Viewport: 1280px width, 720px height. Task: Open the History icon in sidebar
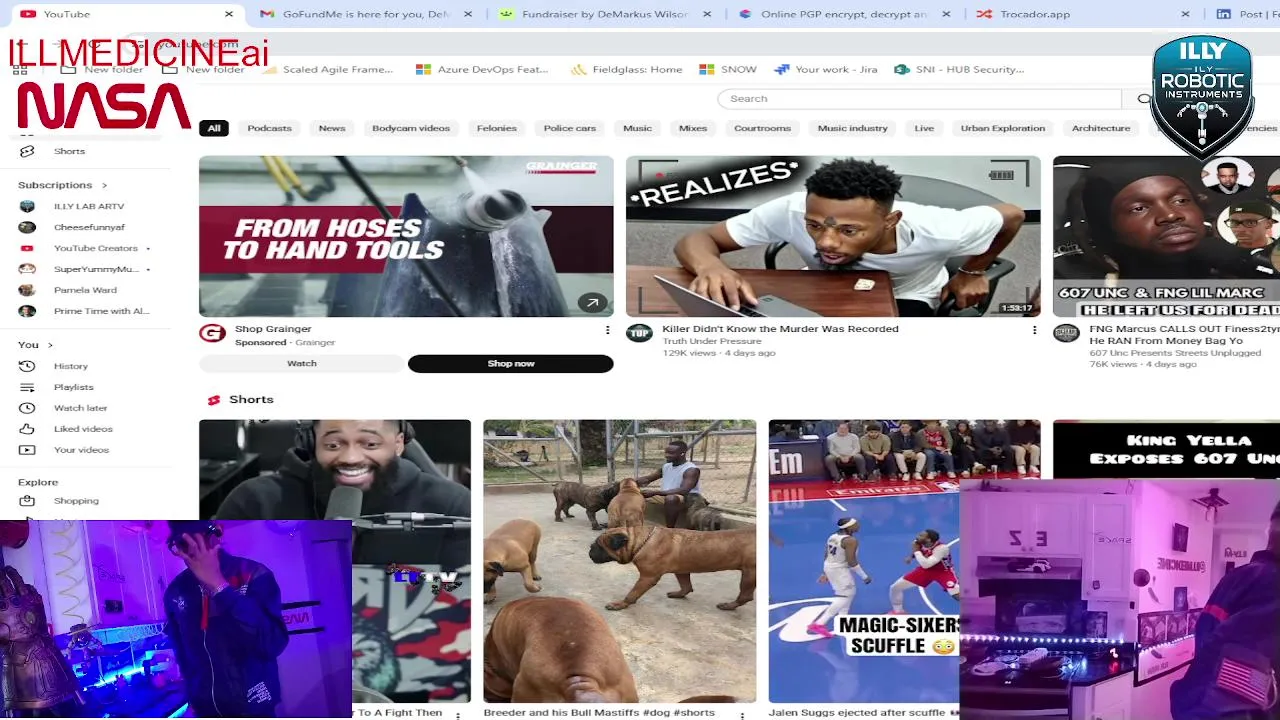27,366
